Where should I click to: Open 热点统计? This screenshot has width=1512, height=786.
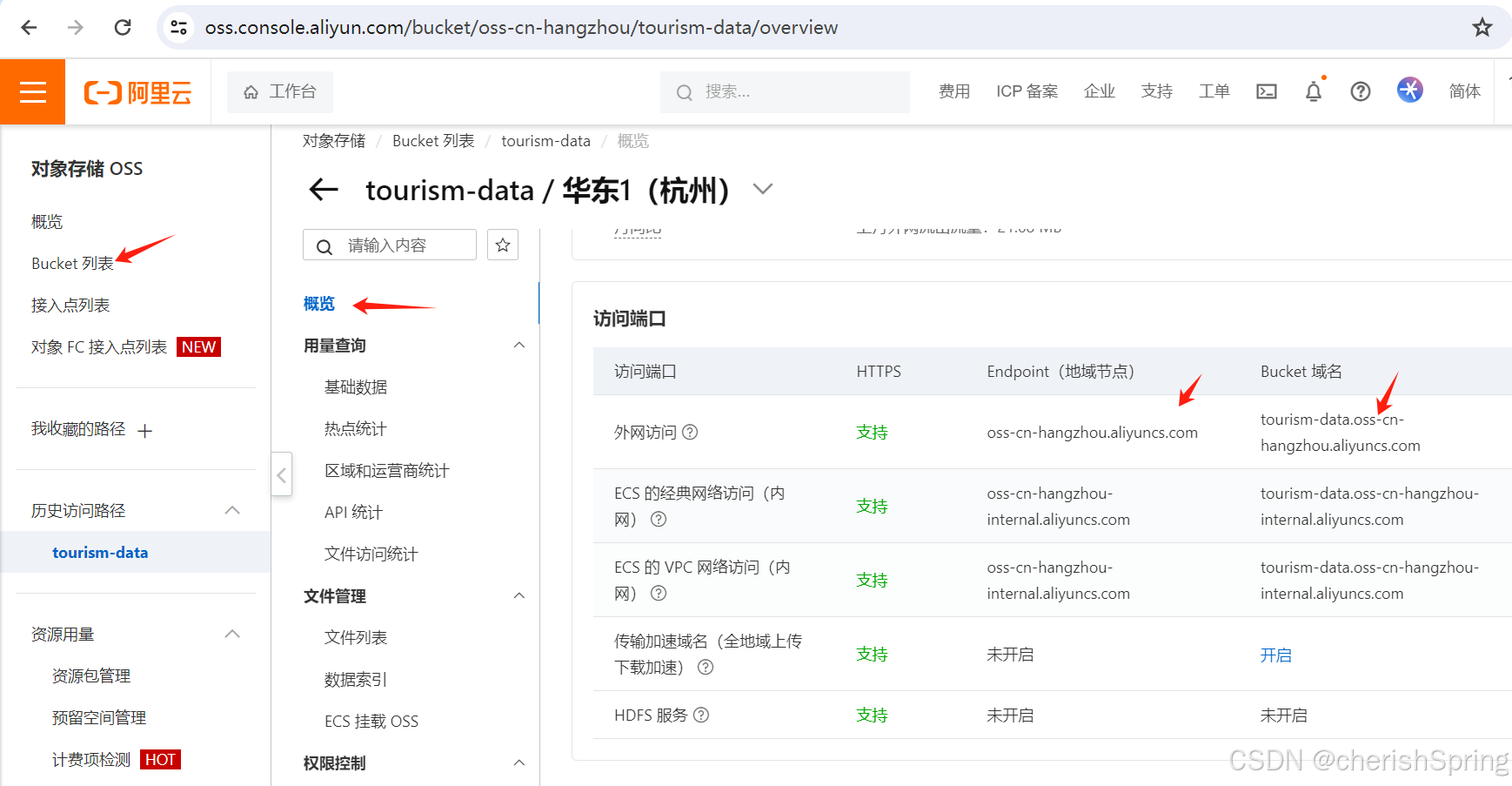(356, 429)
